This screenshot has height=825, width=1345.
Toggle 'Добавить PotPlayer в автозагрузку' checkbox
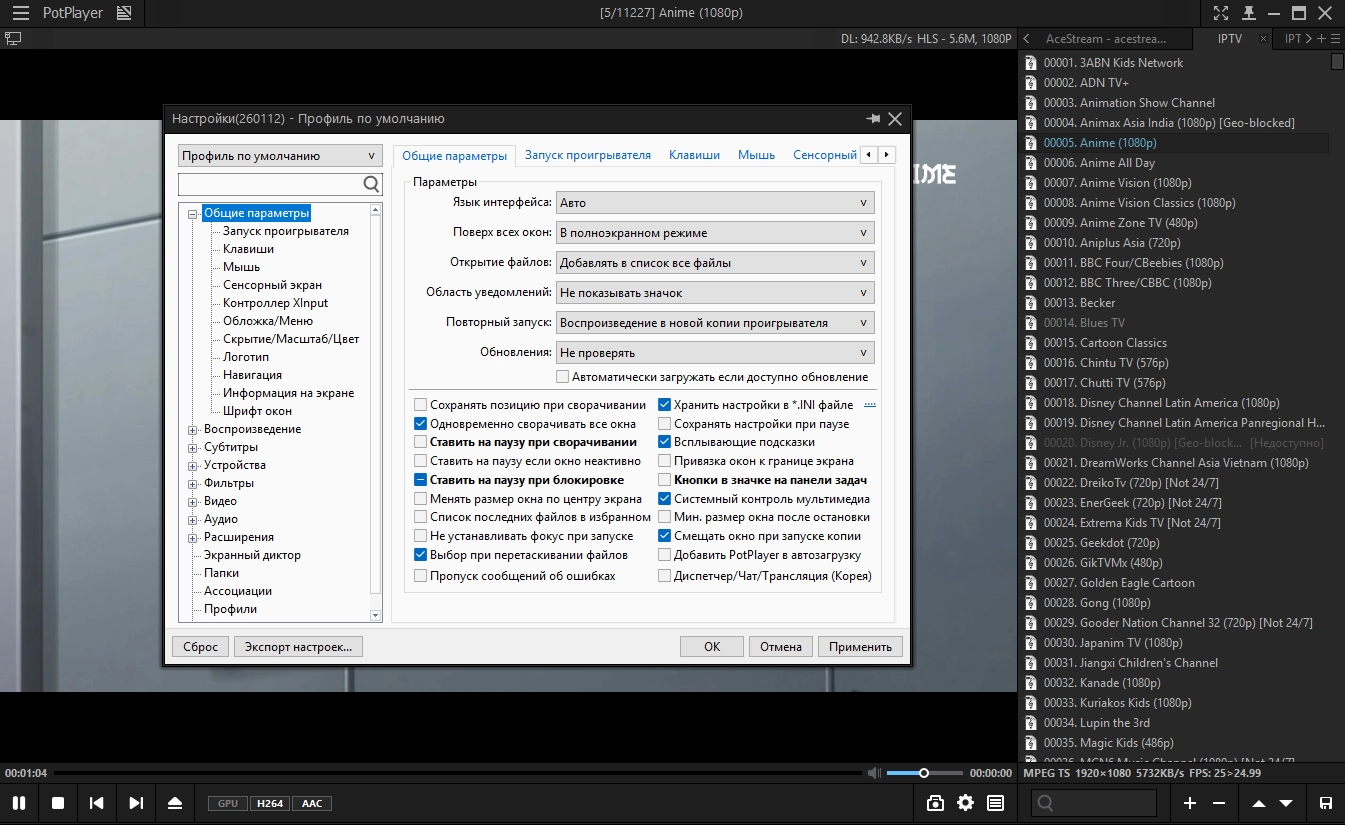pyautogui.click(x=665, y=555)
